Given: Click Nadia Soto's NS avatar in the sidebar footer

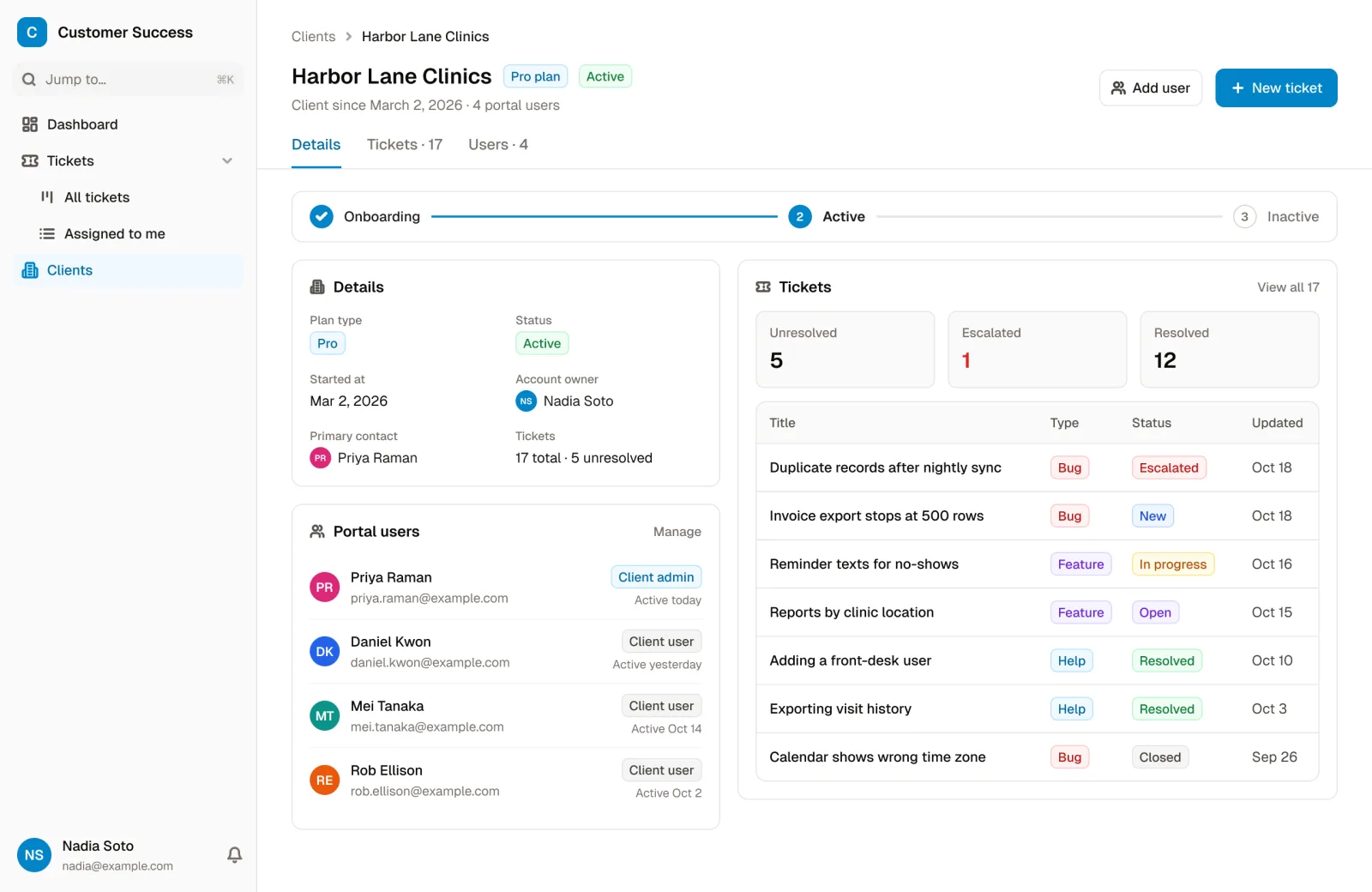Looking at the screenshot, I should tap(34, 855).
